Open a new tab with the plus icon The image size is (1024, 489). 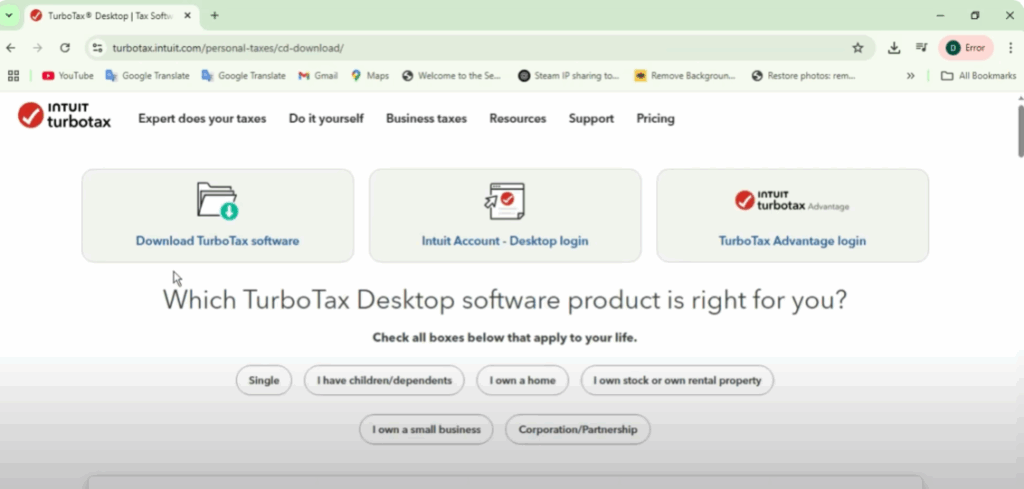214,16
